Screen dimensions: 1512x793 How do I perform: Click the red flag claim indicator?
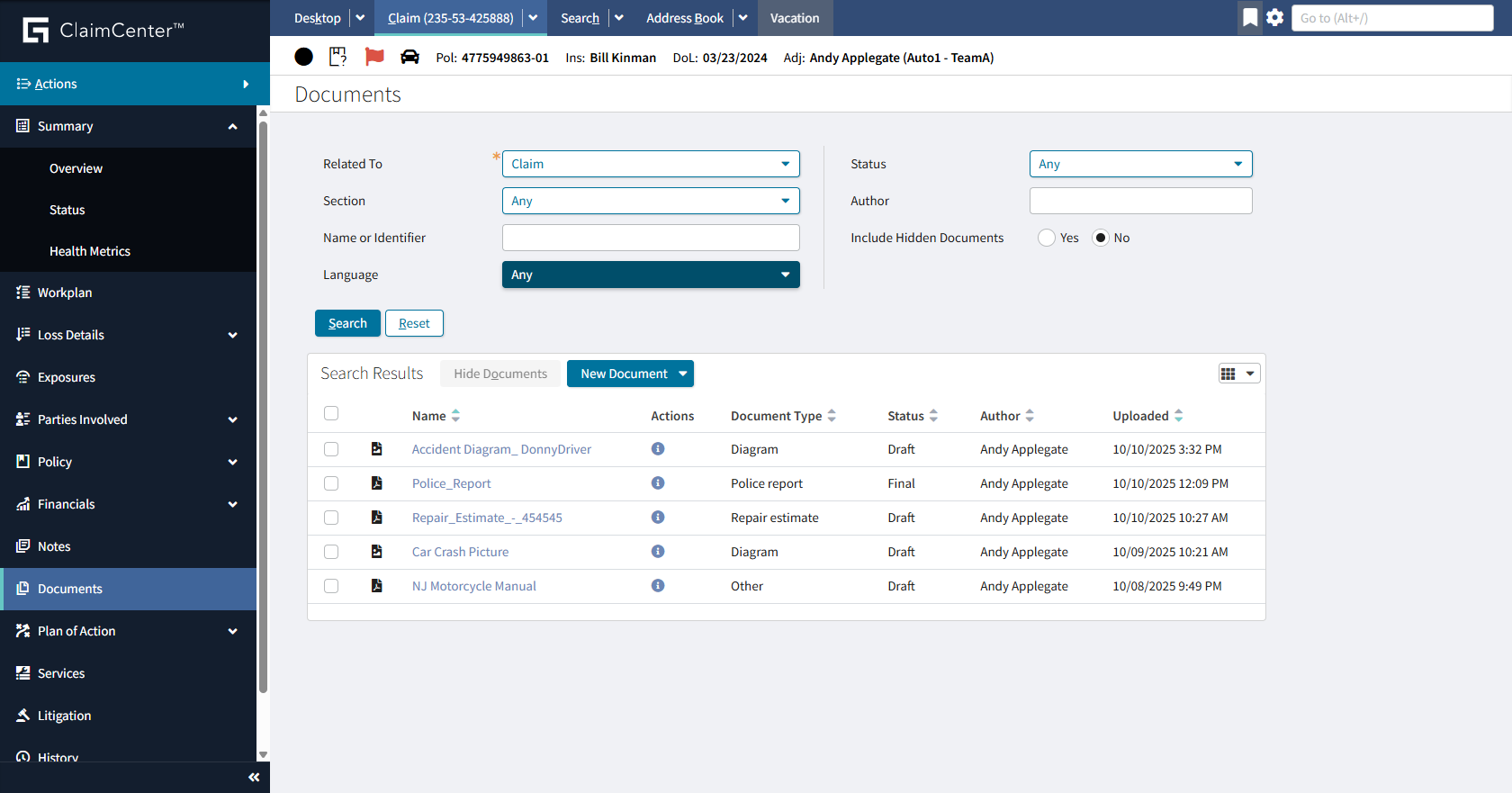374,57
